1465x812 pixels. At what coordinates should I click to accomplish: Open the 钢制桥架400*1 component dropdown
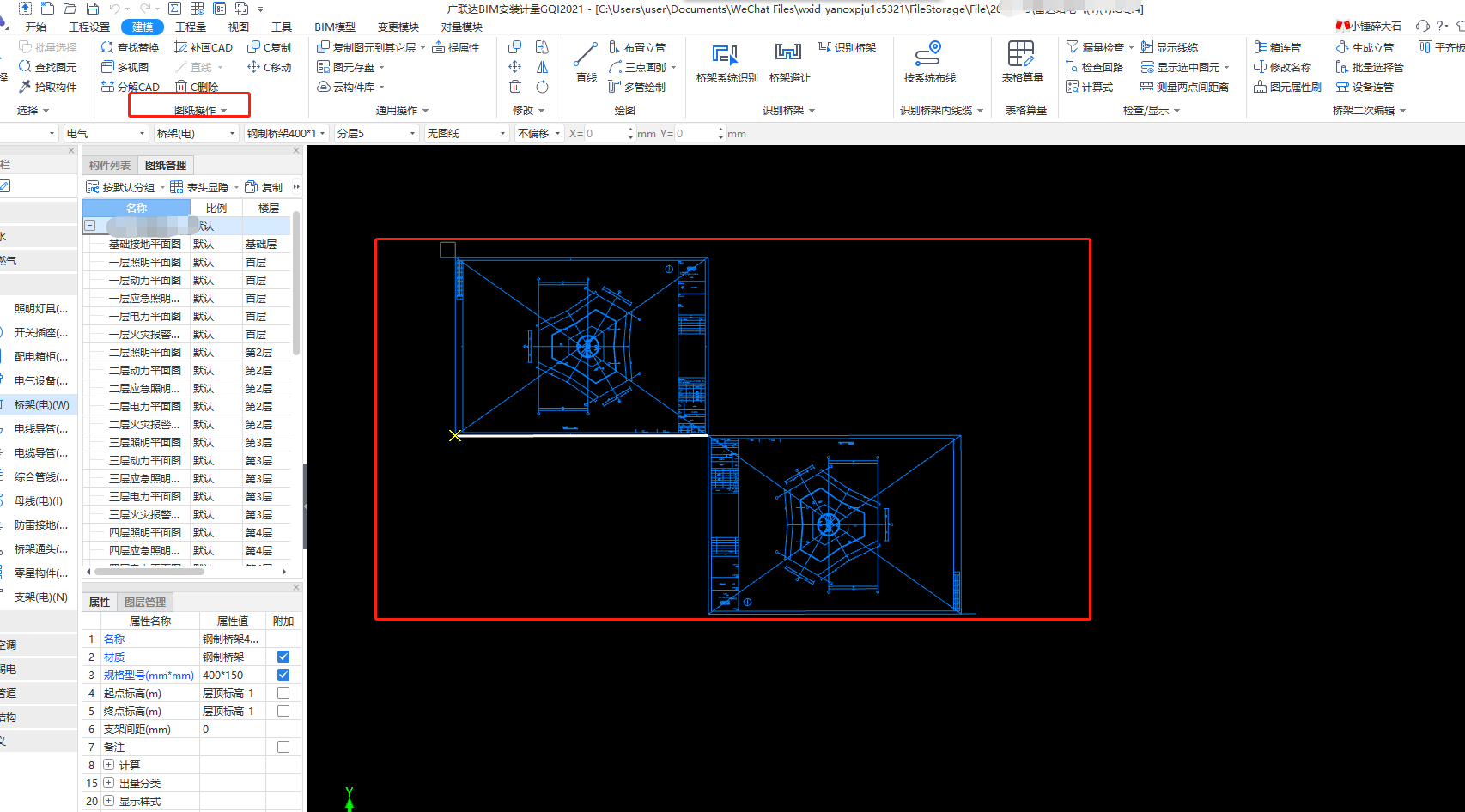pyautogui.click(x=286, y=133)
